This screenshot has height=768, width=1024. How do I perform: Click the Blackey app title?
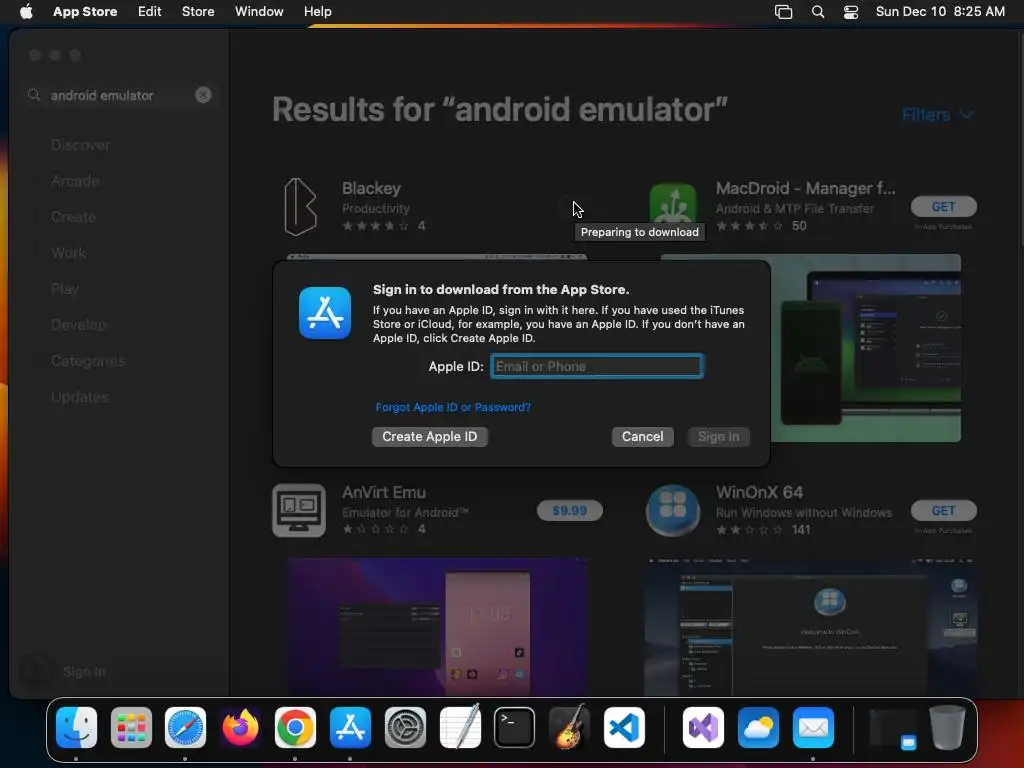click(371, 188)
